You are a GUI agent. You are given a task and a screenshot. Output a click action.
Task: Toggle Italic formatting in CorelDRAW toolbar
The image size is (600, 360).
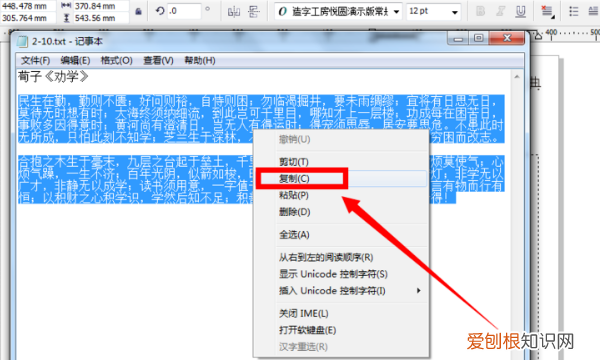pyautogui.click(x=501, y=11)
